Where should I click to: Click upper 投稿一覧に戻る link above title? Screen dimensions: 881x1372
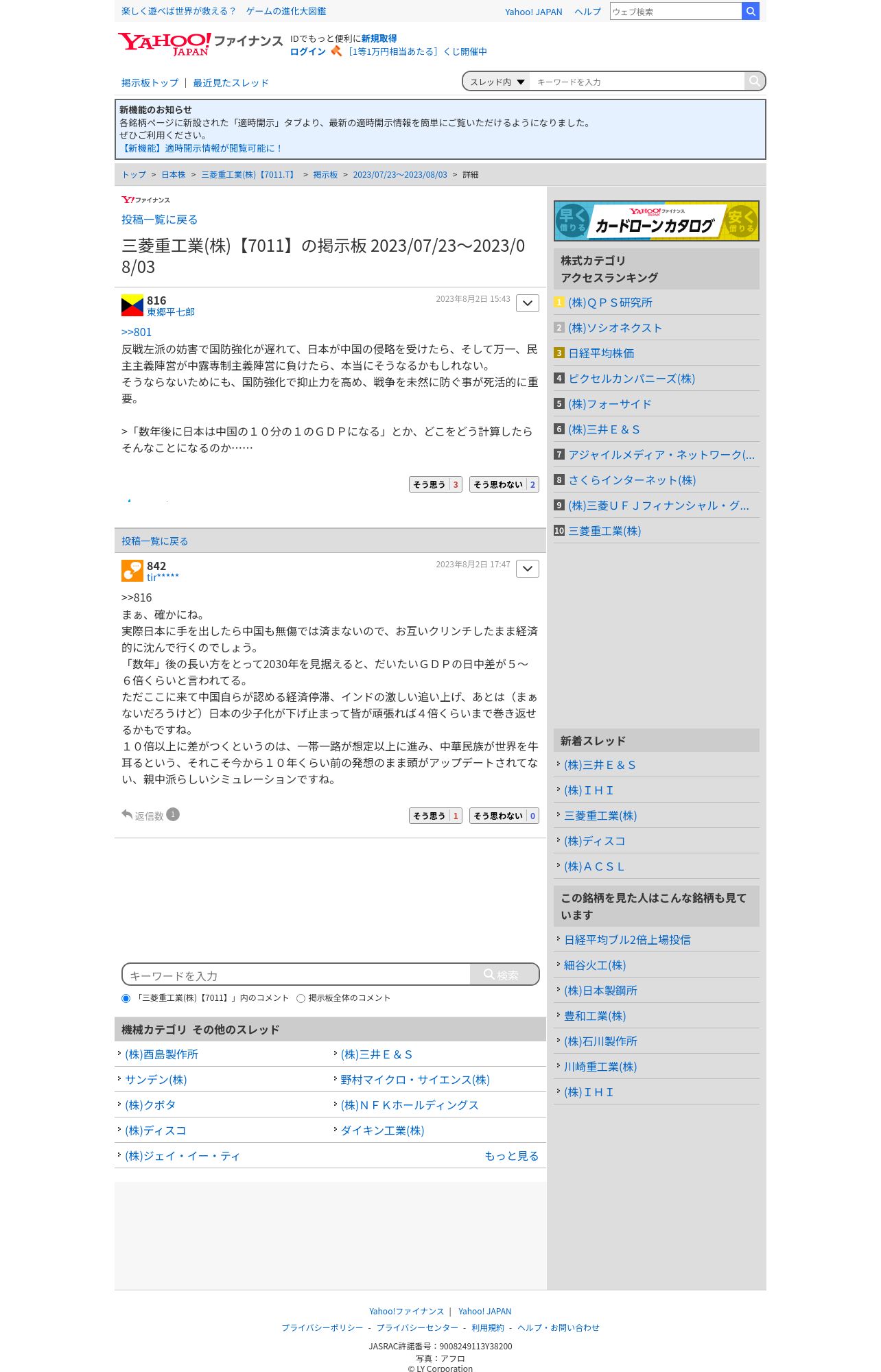pos(160,220)
